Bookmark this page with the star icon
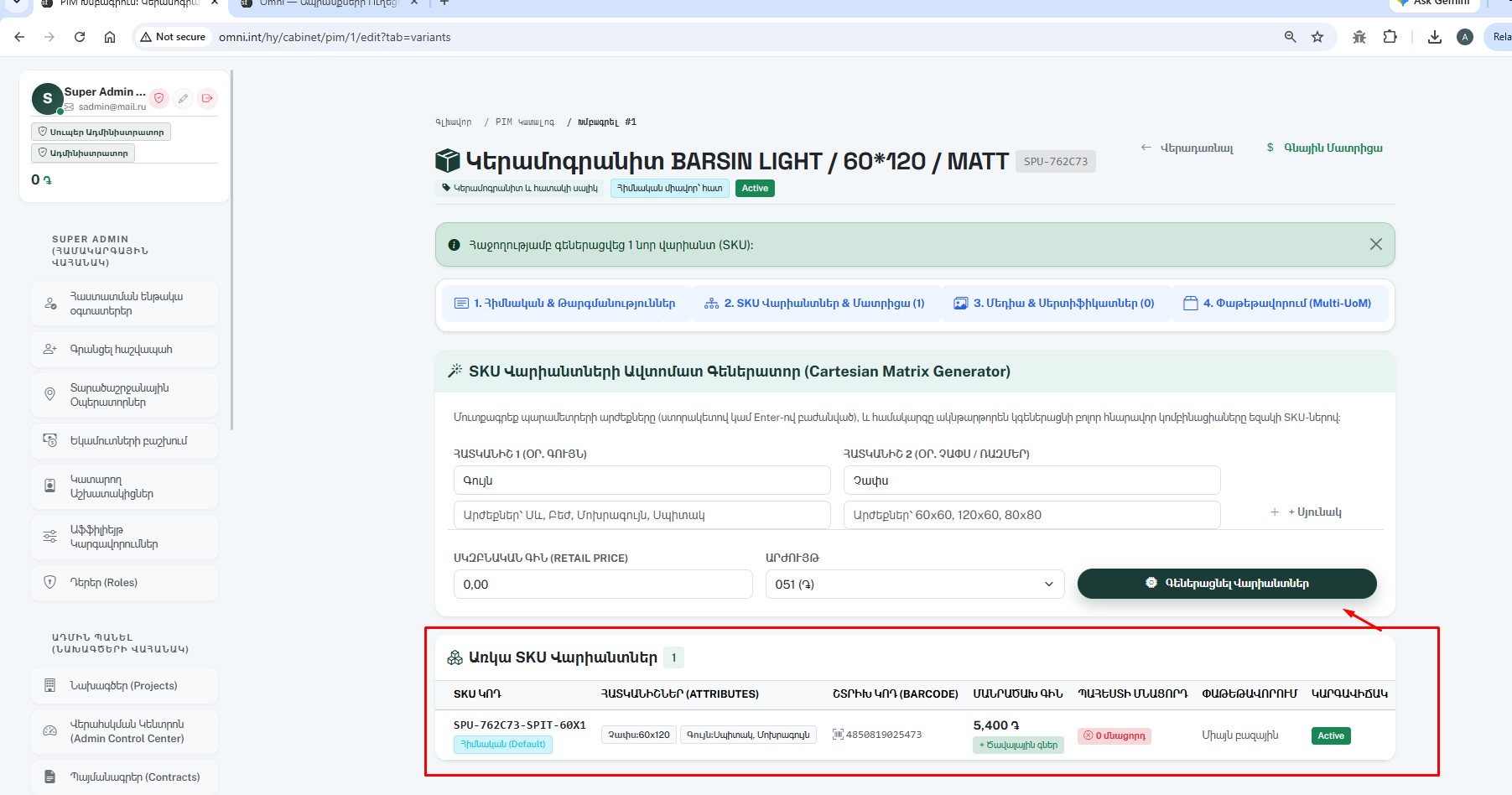The width and height of the screenshot is (1512, 795). pos(1317,37)
